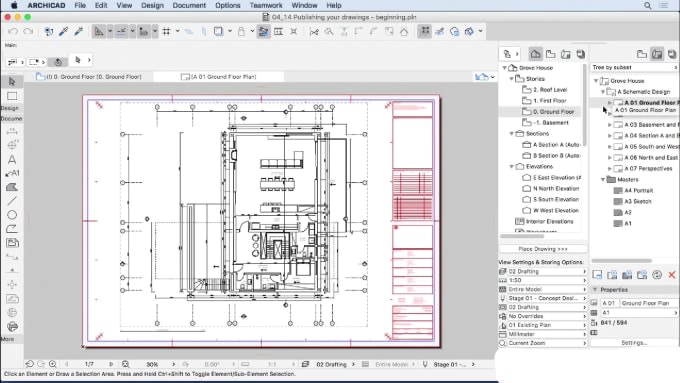Open the Layout Book in Navigator
The width and height of the screenshot is (680, 383).
click(x=566, y=54)
